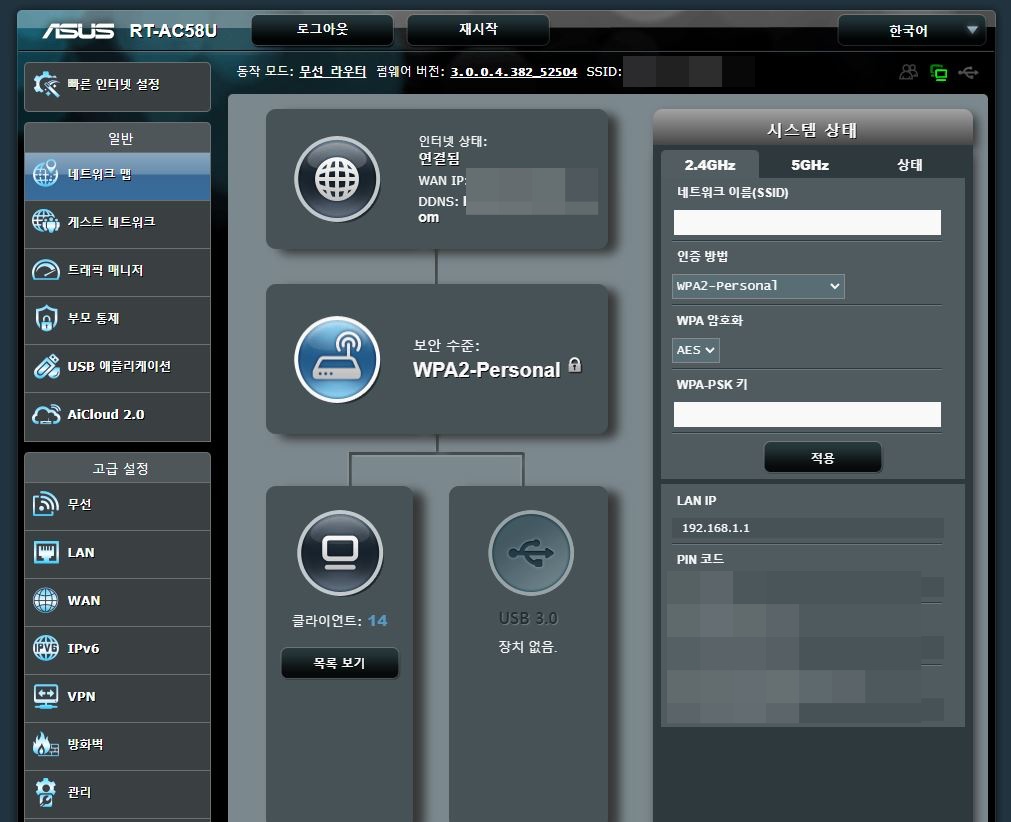Click the firmware version 3.0.0.4.382_52504 link

coord(513,72)
